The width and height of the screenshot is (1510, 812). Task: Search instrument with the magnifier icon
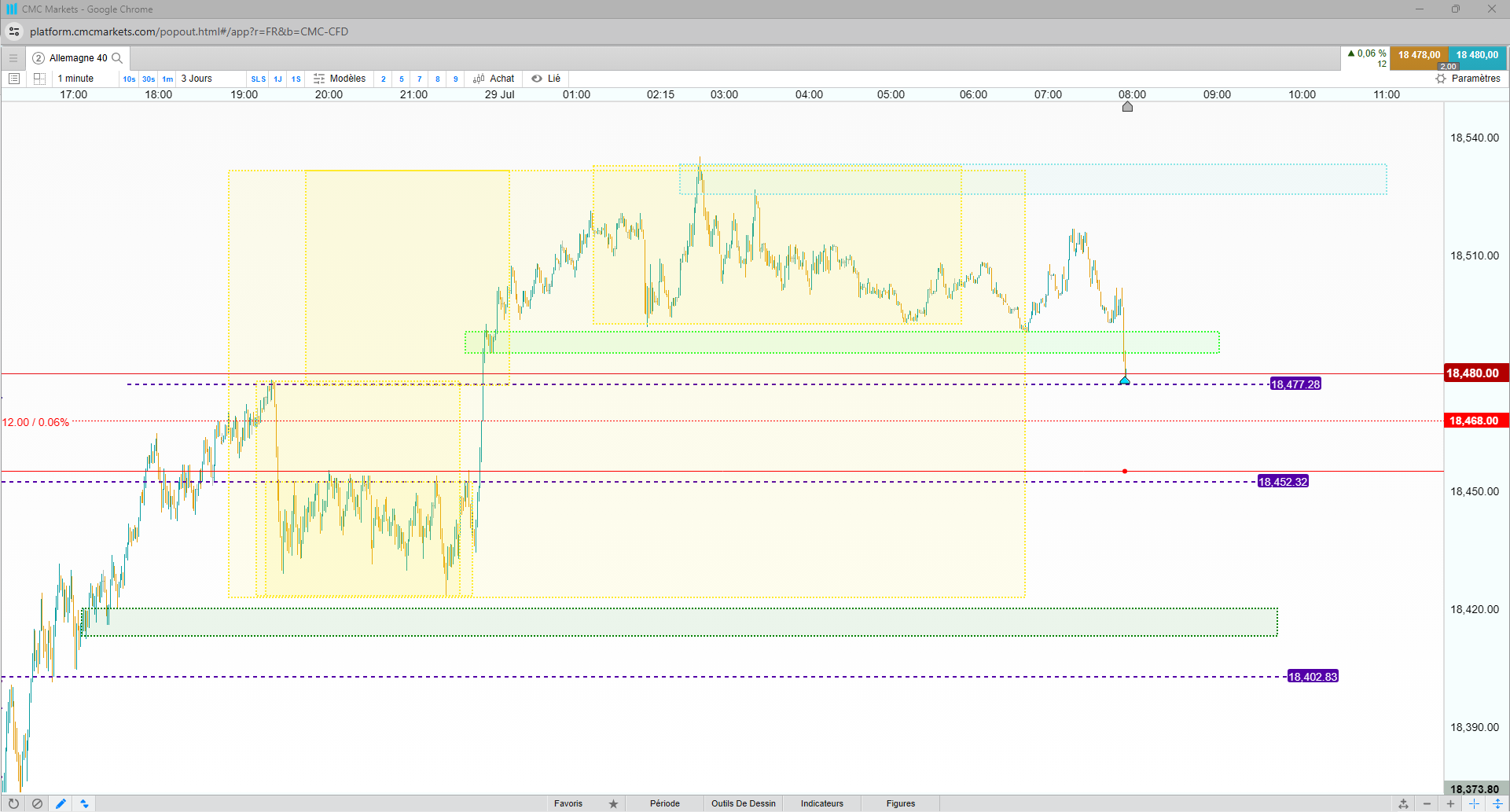(x=117, y=58)
